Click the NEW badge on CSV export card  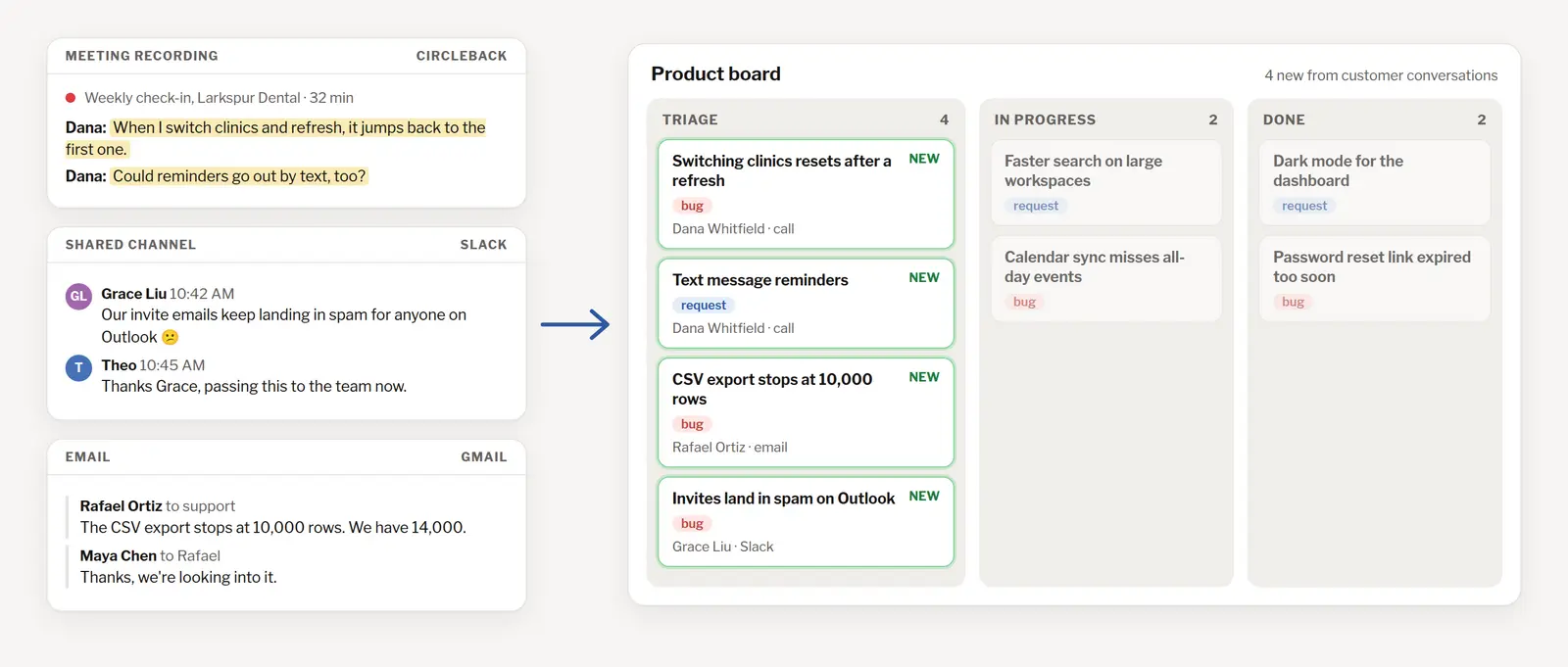click(x=924, y=377)
